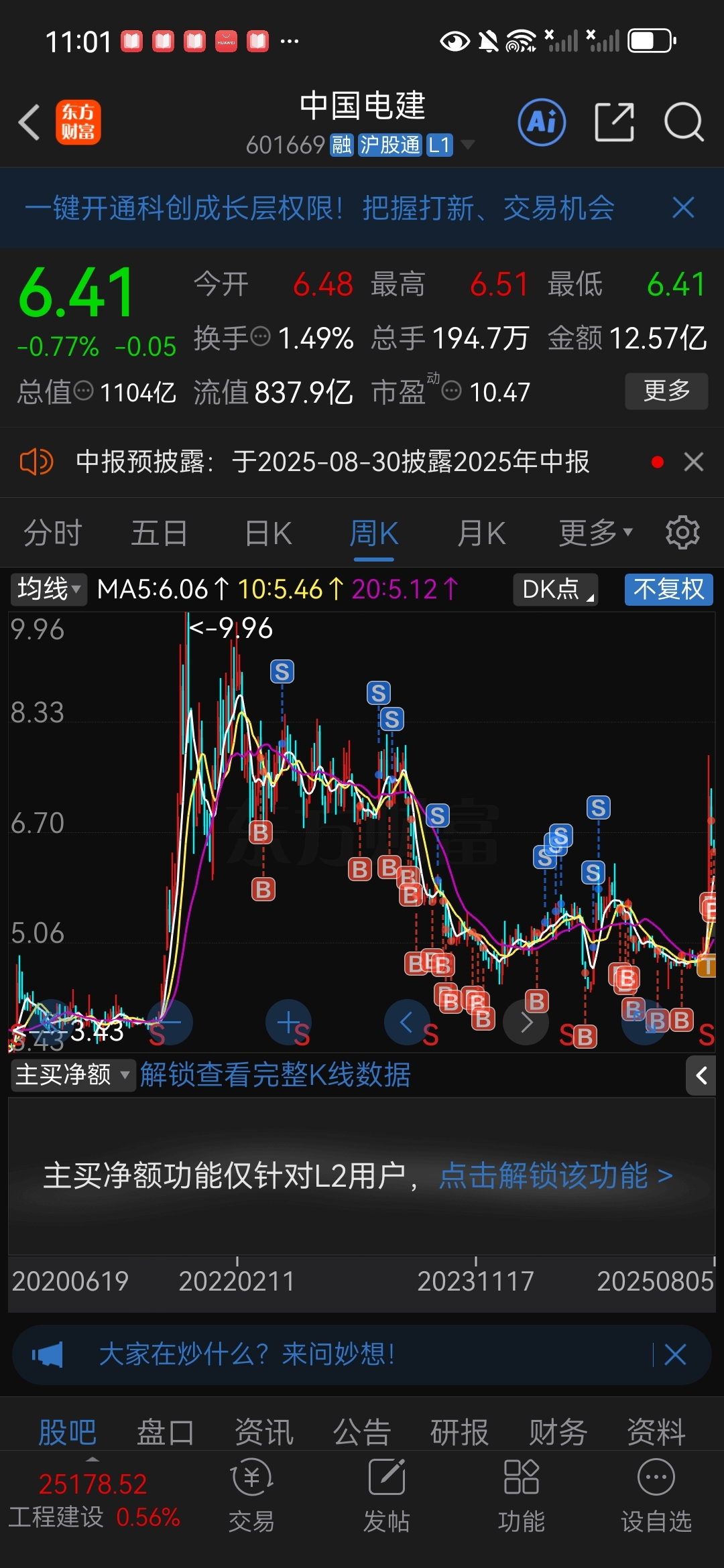The width and height of the screenshot is (724, 1568).
Task: Open 大家在炒什么？来问妙想 prompt
Action: pos(247,1355)
